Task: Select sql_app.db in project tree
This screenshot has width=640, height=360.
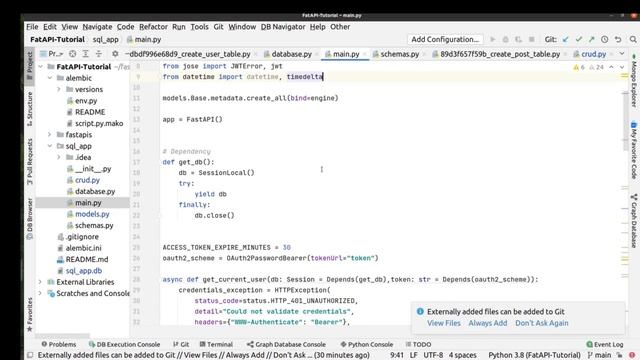Action: click(x=83, y=271)
